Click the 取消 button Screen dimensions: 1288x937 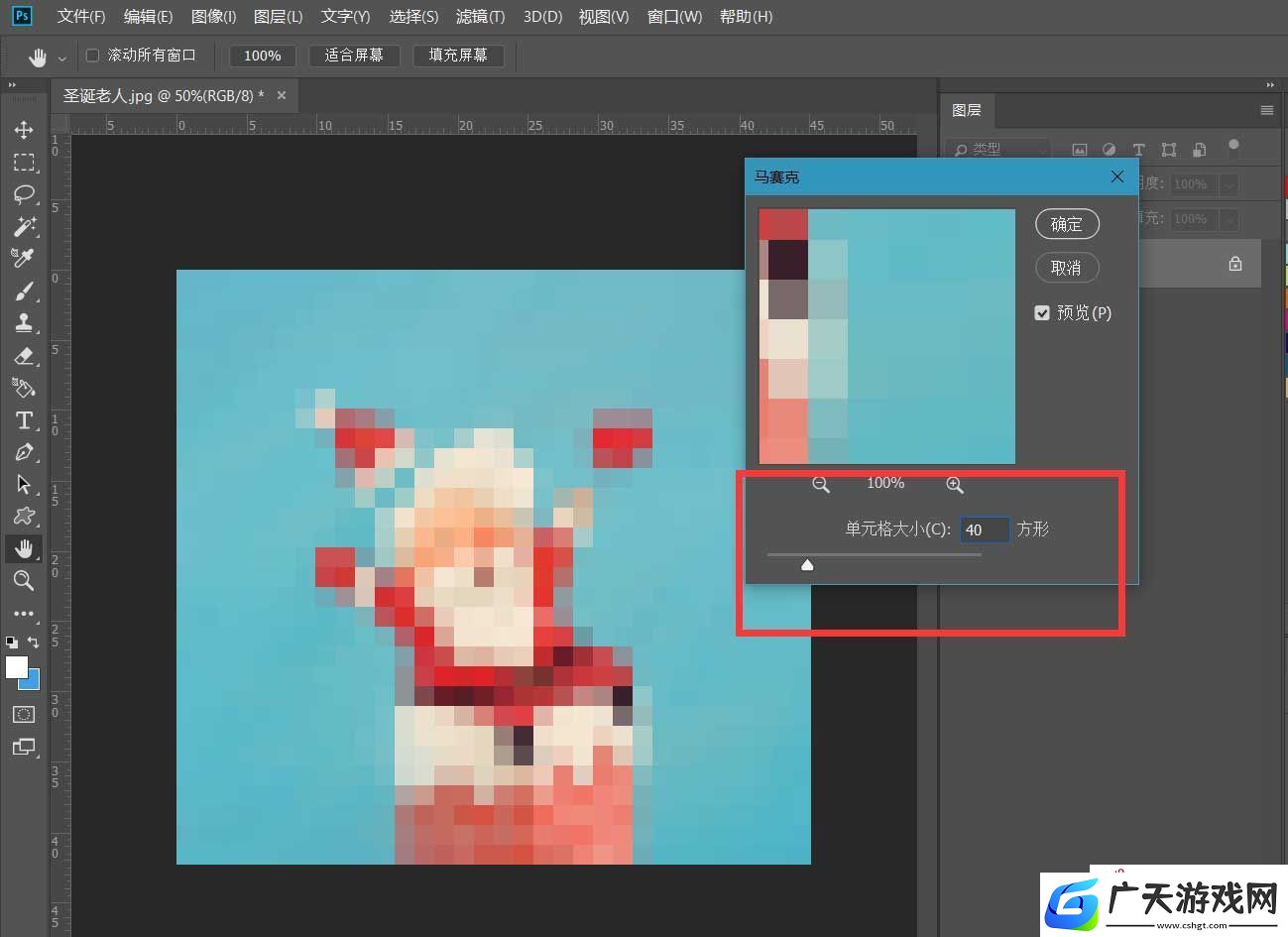[1067, 268]
